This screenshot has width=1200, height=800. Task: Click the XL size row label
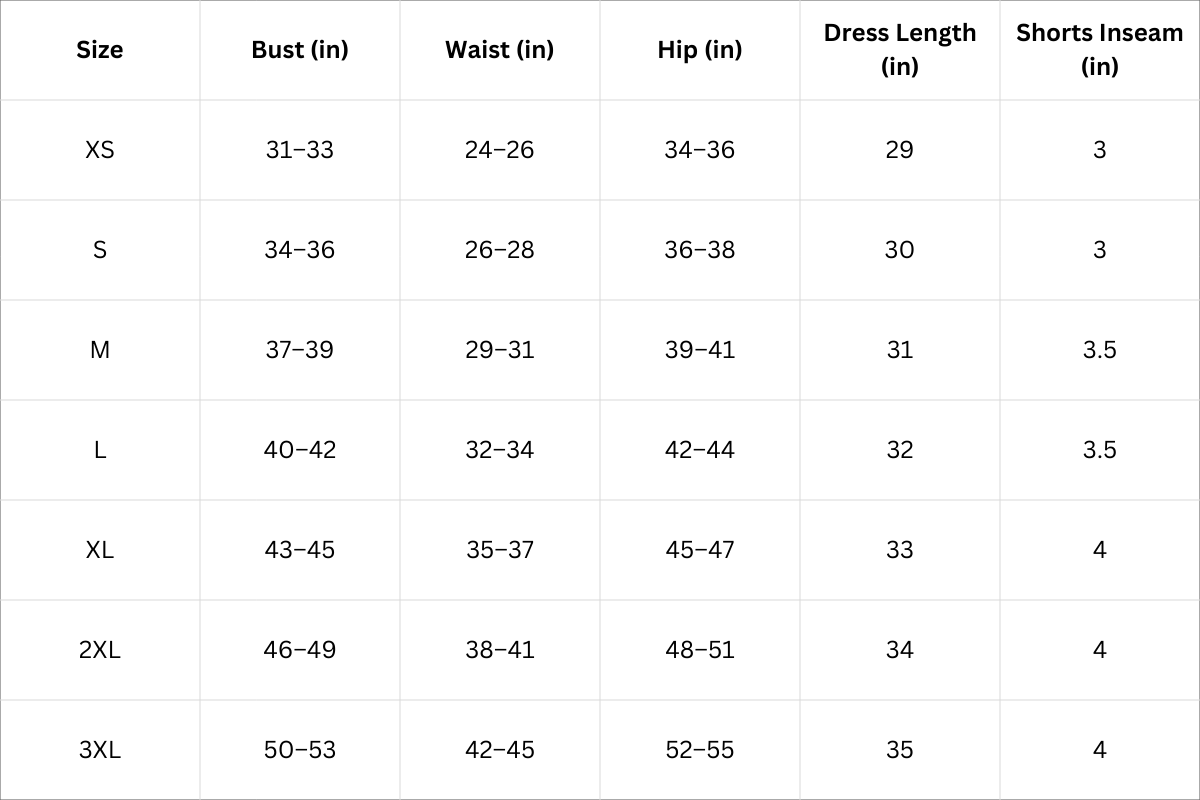click(x=100, y=550)
